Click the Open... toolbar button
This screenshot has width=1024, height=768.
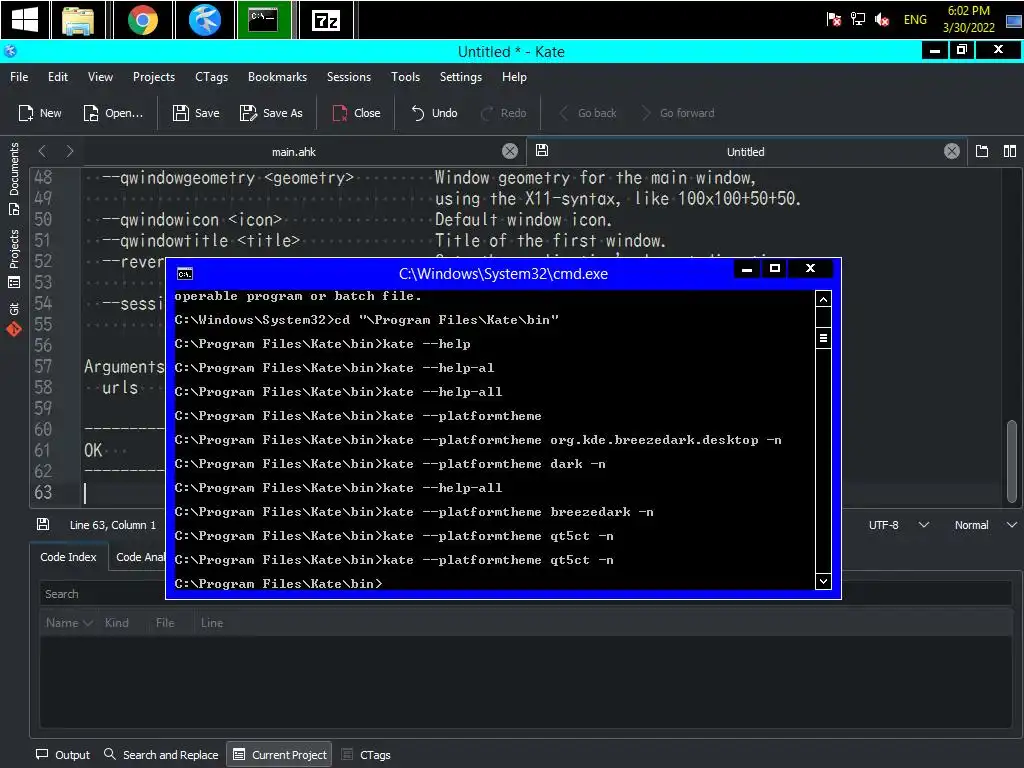click(113, 113)
